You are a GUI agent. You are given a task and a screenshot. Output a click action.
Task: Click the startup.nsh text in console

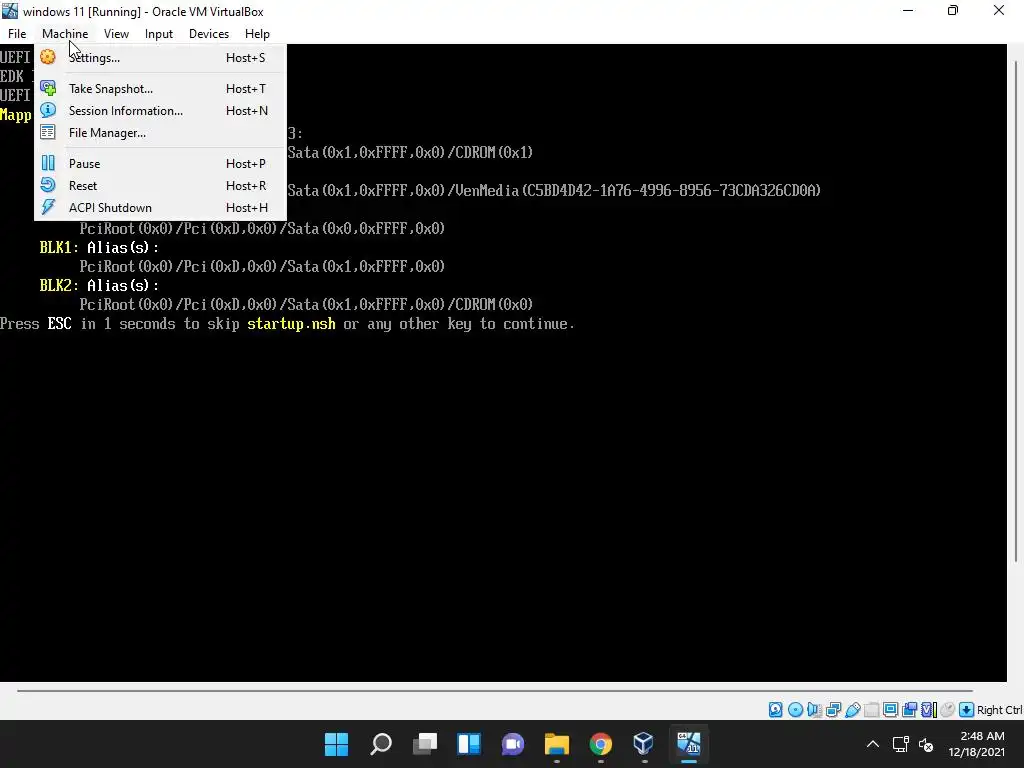(x=291, y=324)
